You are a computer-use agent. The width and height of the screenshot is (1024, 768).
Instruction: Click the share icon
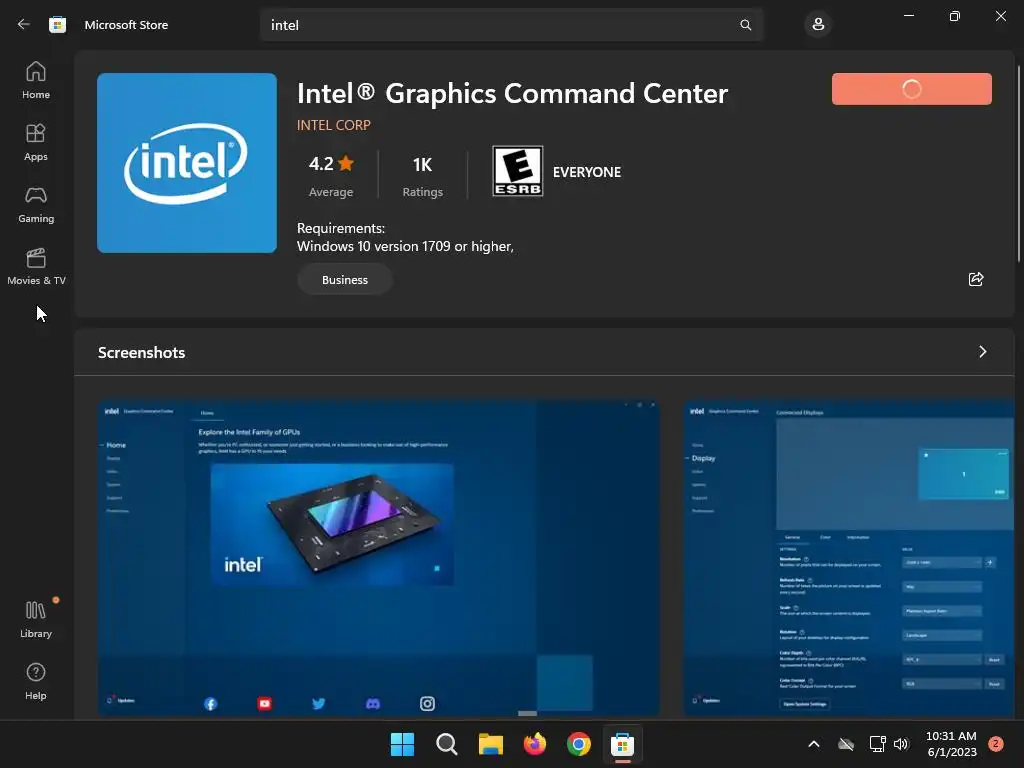coord(976,280)
